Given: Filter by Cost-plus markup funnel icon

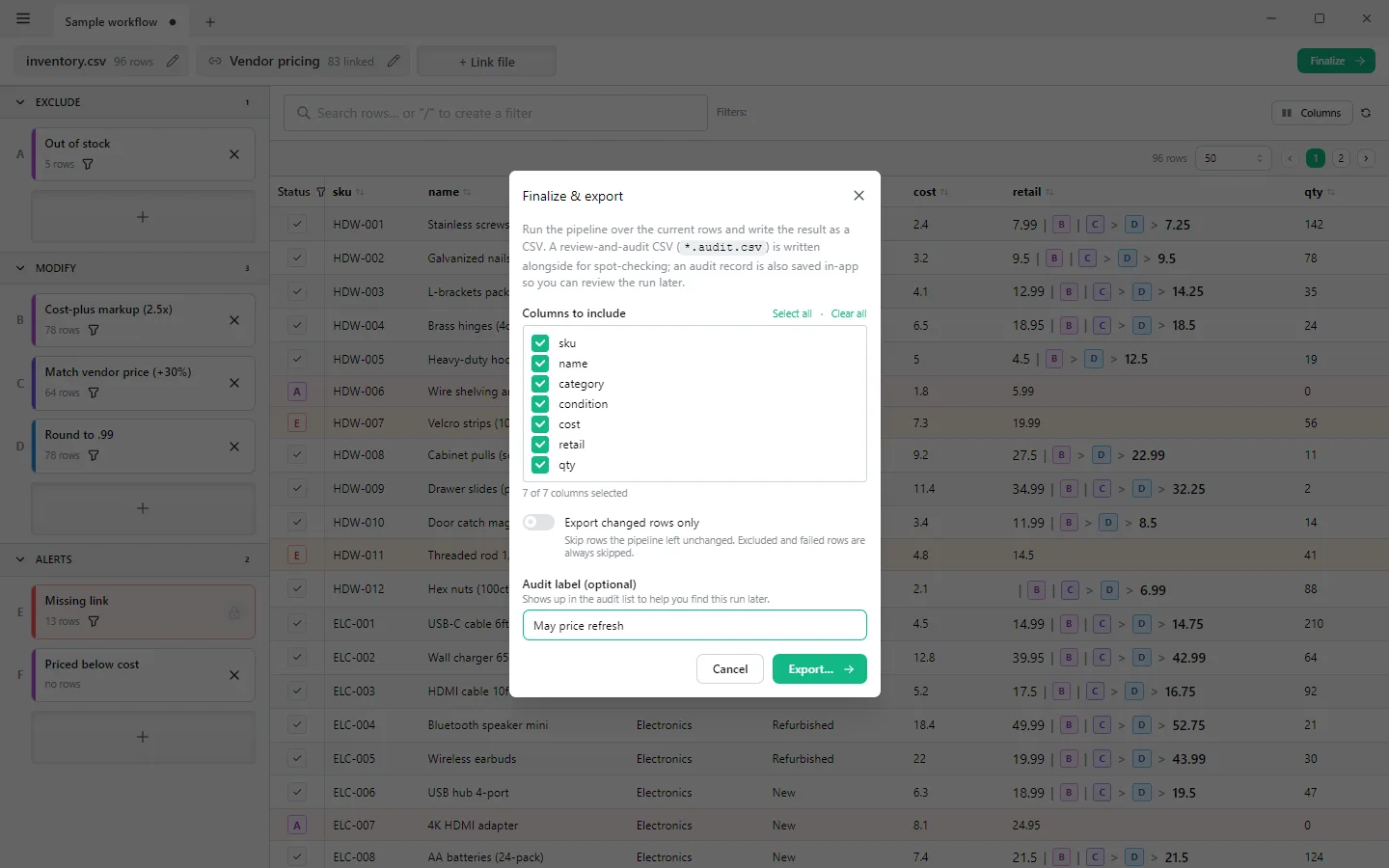Looking at the screenshot, I should 94,330.
